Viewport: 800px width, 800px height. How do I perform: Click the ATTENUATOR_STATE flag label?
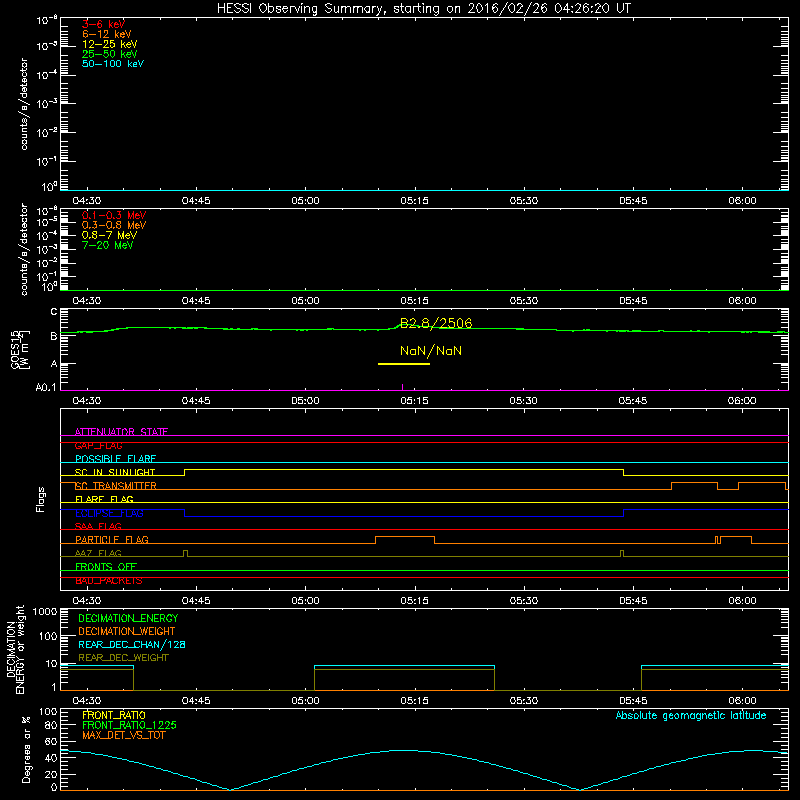click(121, 432)
